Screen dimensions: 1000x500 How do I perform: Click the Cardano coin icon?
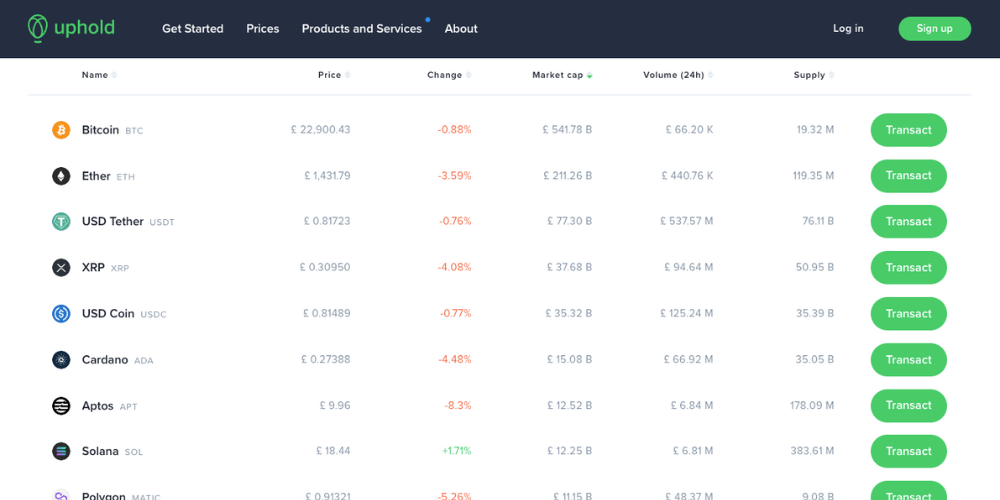[61, 360]
